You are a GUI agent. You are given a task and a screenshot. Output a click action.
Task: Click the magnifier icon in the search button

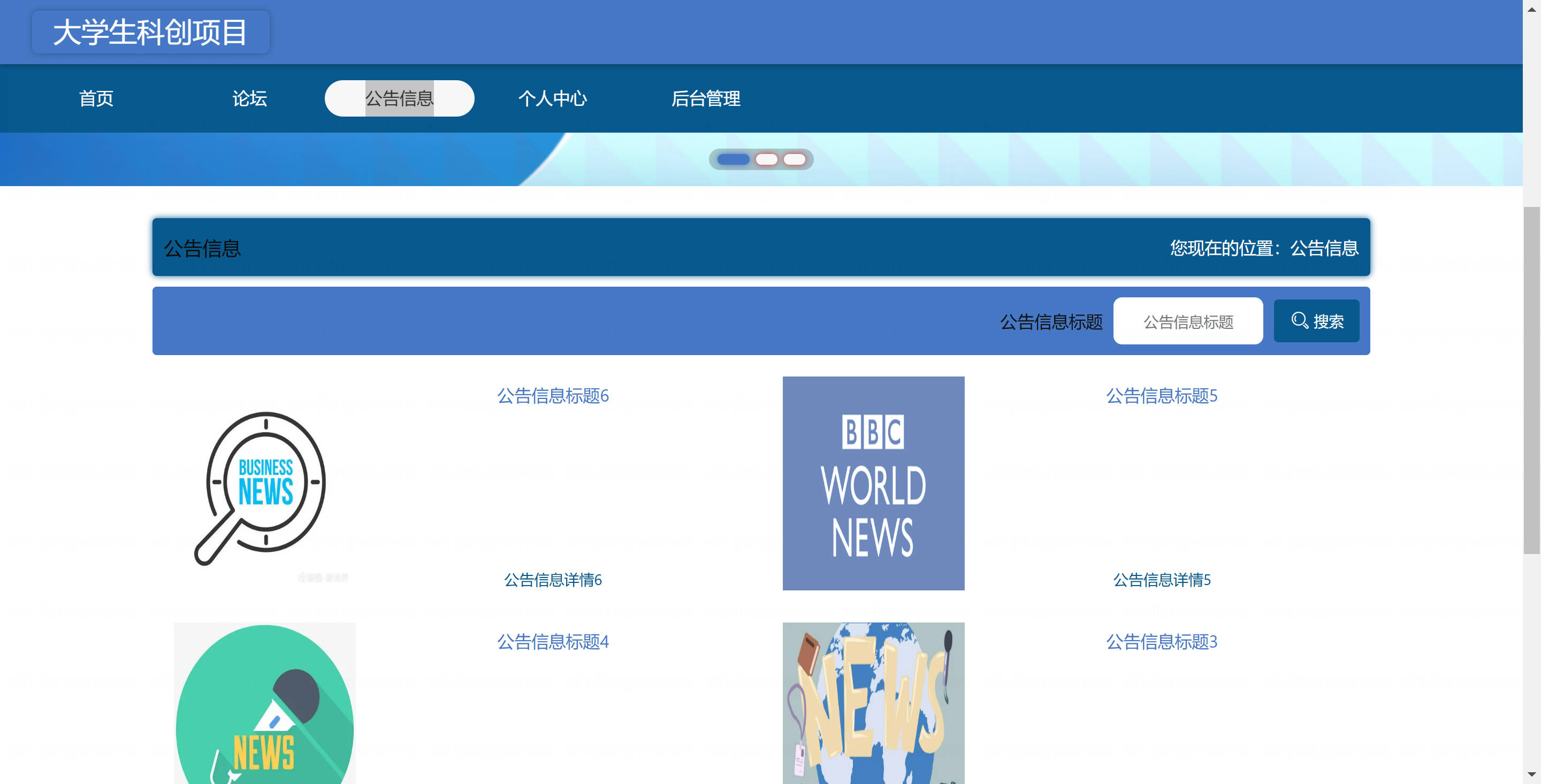1299,320
